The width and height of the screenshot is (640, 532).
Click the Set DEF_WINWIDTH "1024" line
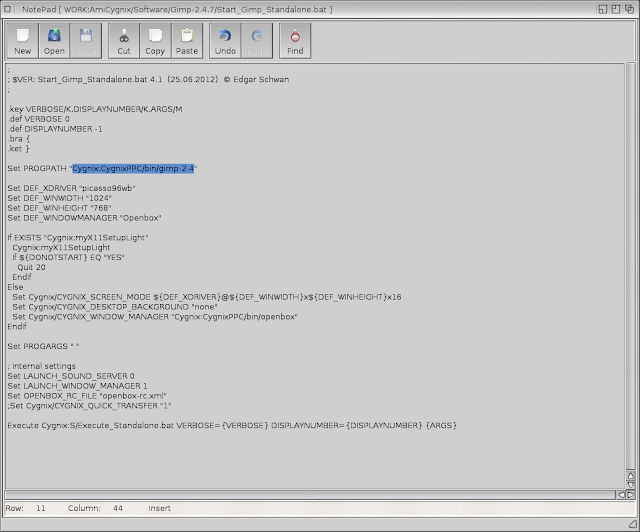point(60,198)
